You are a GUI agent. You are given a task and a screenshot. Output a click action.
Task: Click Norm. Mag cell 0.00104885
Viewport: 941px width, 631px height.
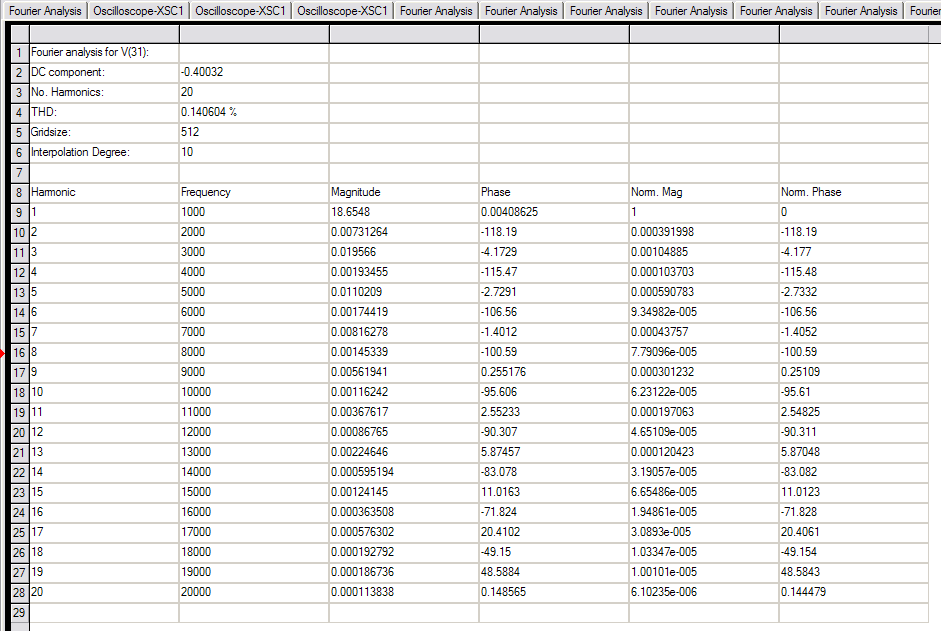point(704,252)
